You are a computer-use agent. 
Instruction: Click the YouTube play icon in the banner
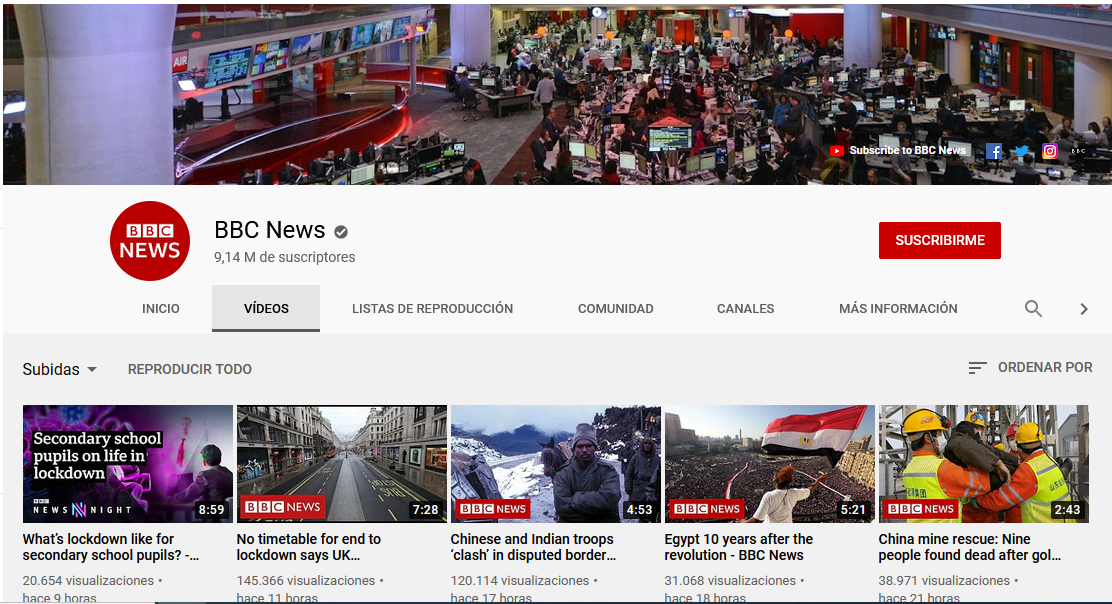coord(837,150)
